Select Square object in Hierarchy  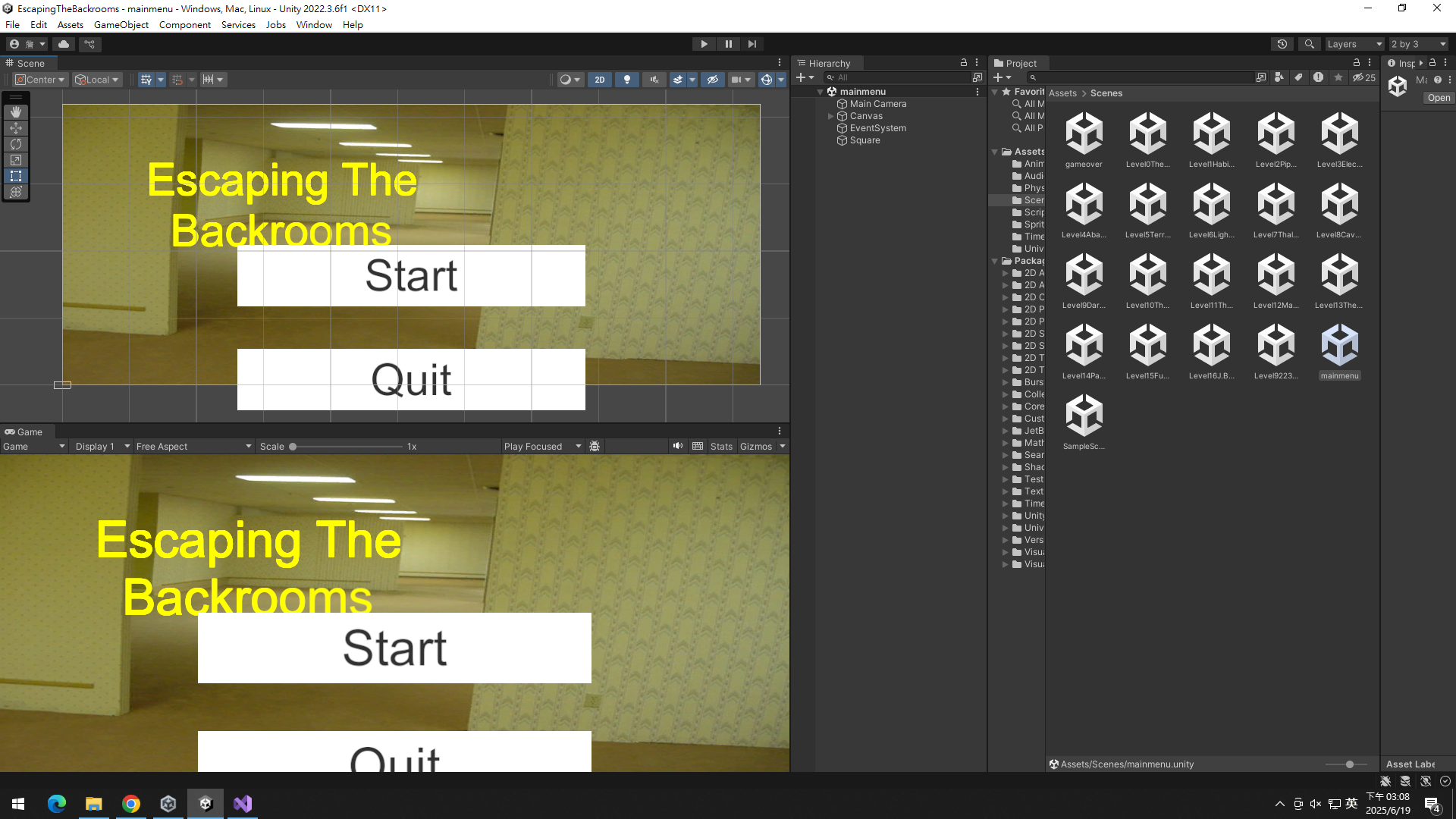click(x=864, y=140)
